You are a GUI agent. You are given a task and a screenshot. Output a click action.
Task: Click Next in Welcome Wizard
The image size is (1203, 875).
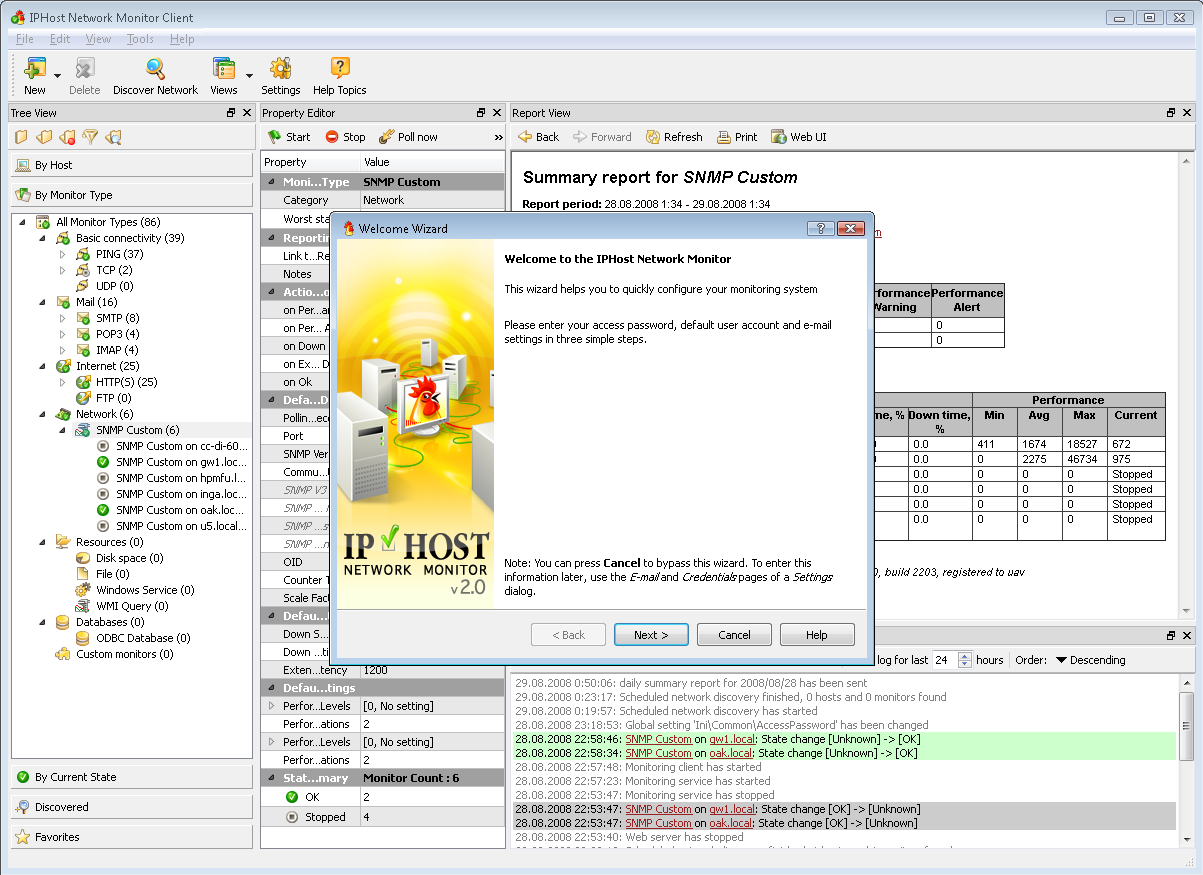point(650,635)
